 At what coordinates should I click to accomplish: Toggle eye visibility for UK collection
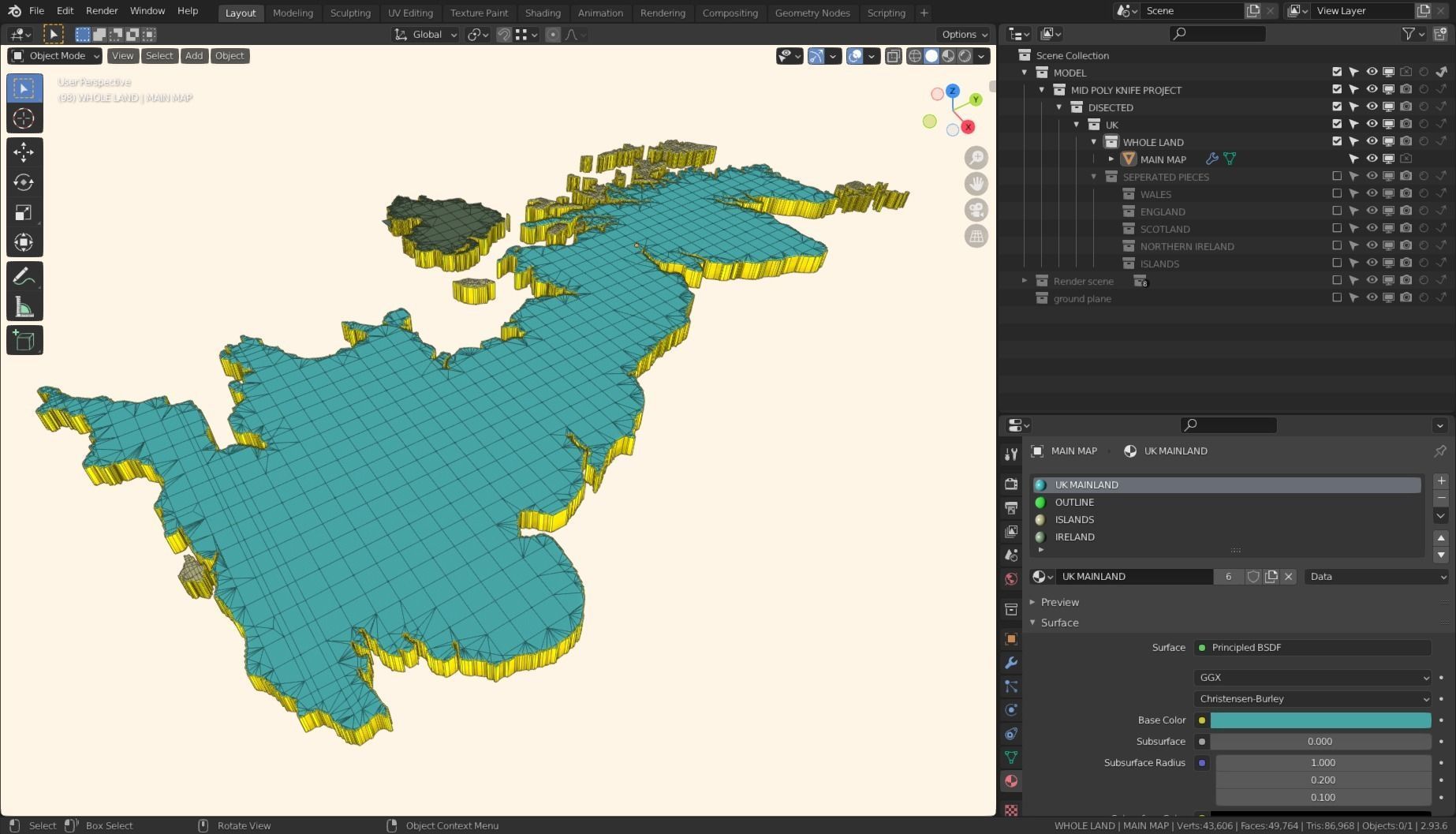click(1372, 124)
